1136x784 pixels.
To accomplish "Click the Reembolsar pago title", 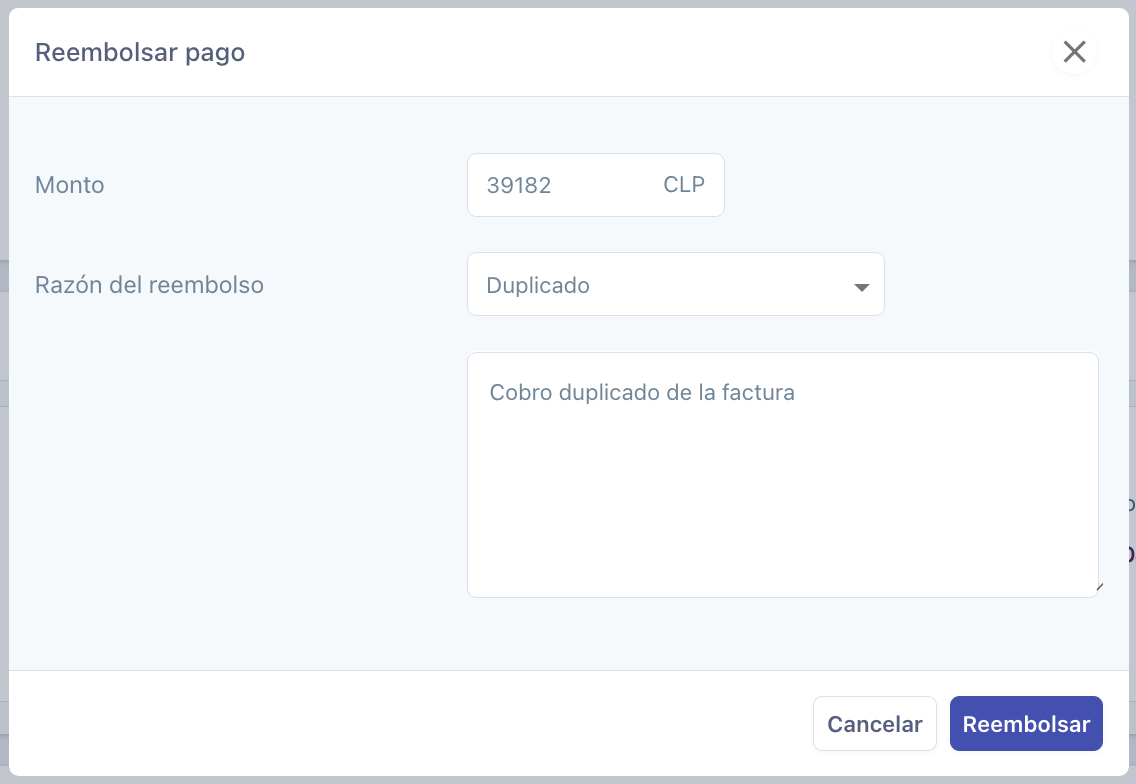I will pyautogui.click(x=140, y=52).
